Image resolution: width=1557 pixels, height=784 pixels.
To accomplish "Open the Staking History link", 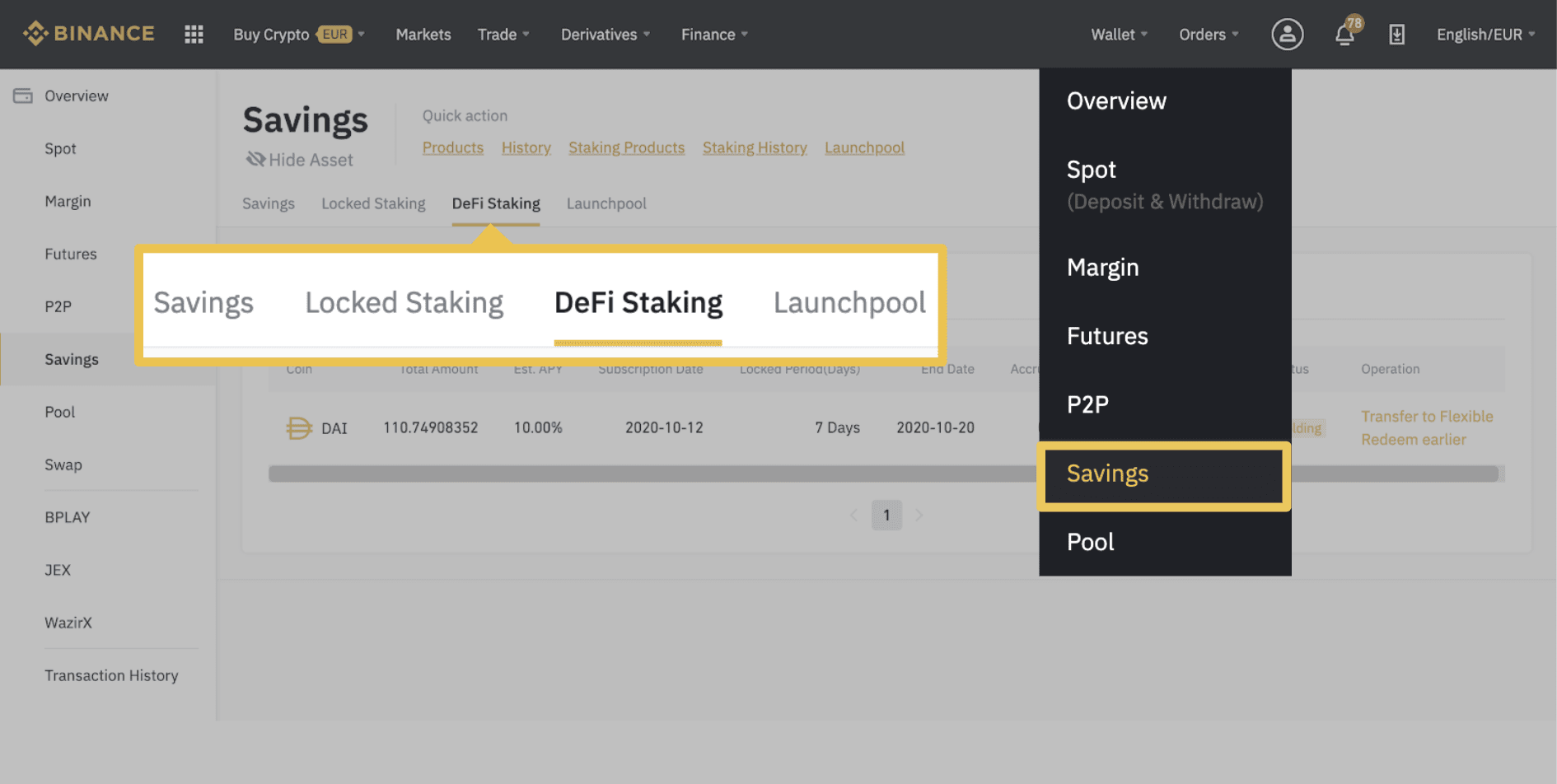I will [x=755, y=147].
